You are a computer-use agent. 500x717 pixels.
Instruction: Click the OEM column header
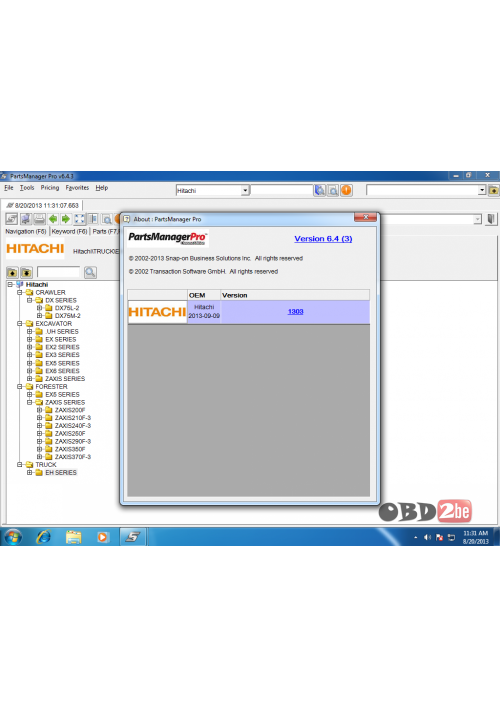204,295
